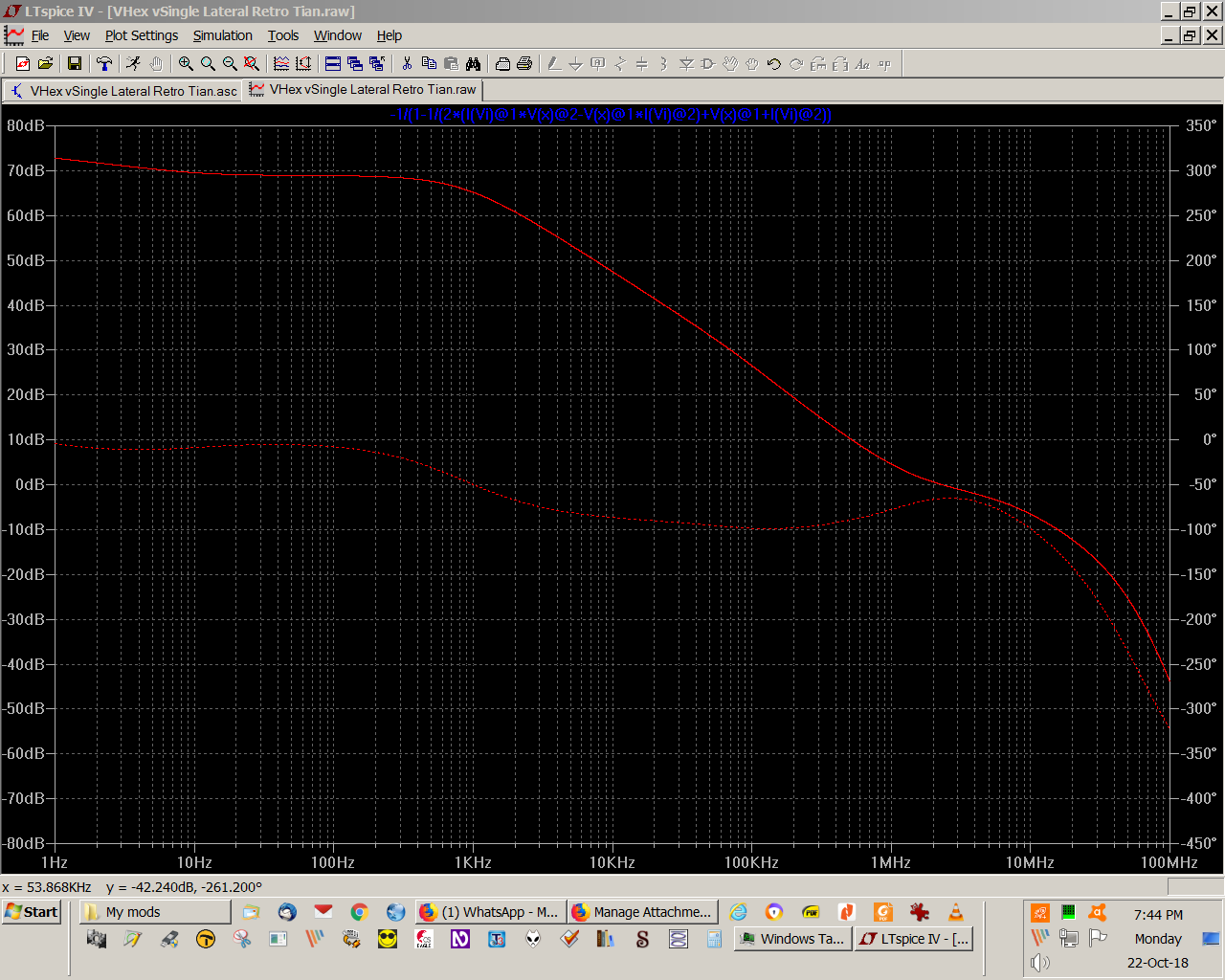
Task: Save with the floppy disk icon
Action: click(x=75, y=64)
